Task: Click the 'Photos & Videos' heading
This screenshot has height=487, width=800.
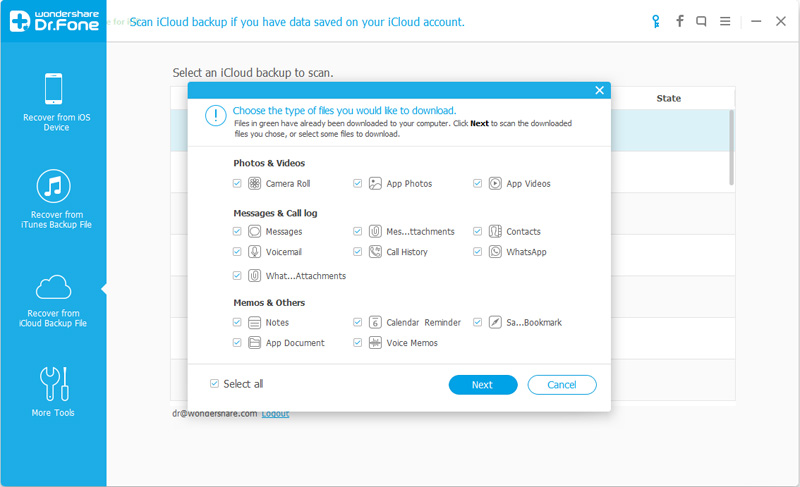Action: tap(269, 163)
